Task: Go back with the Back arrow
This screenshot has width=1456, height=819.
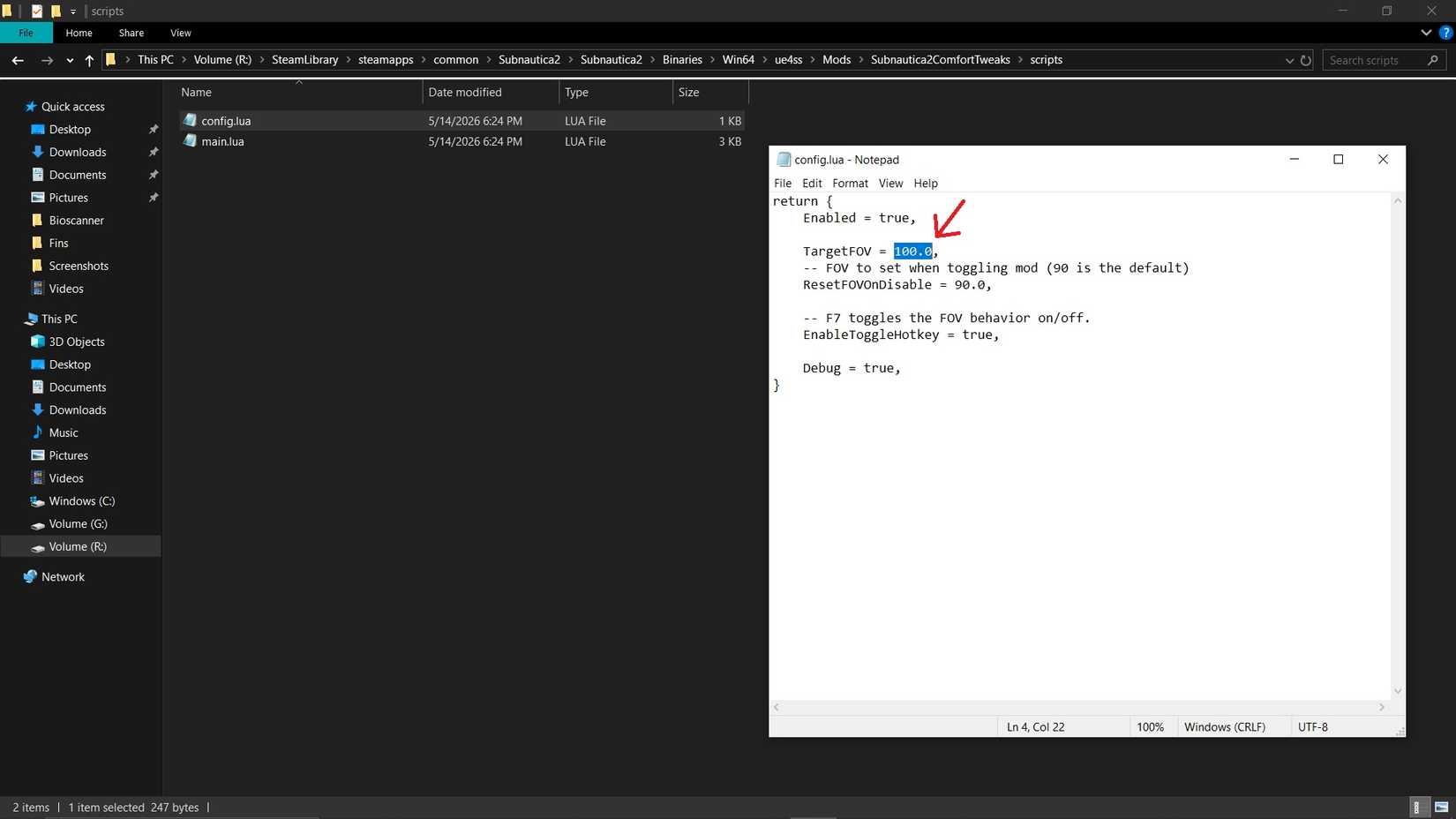Action: click(x=18, y=60)
